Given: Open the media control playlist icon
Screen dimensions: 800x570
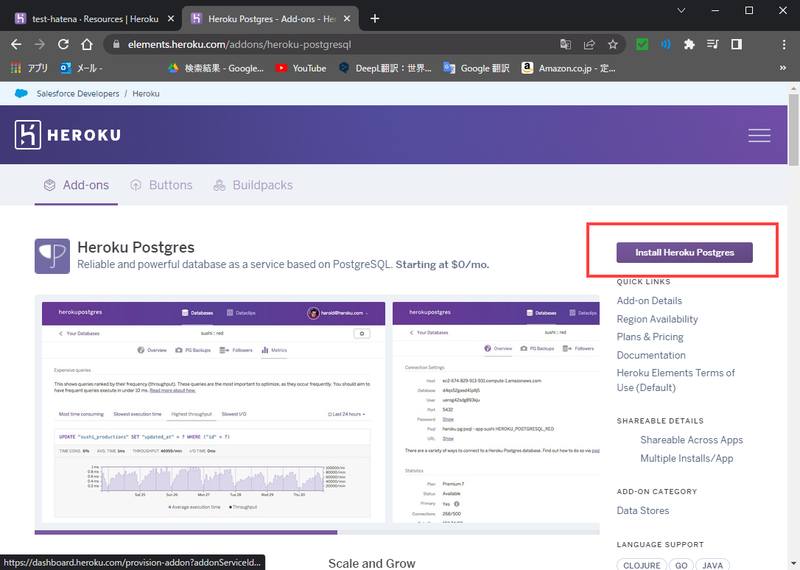Looking at the screenshot, I should pos(713,44).
